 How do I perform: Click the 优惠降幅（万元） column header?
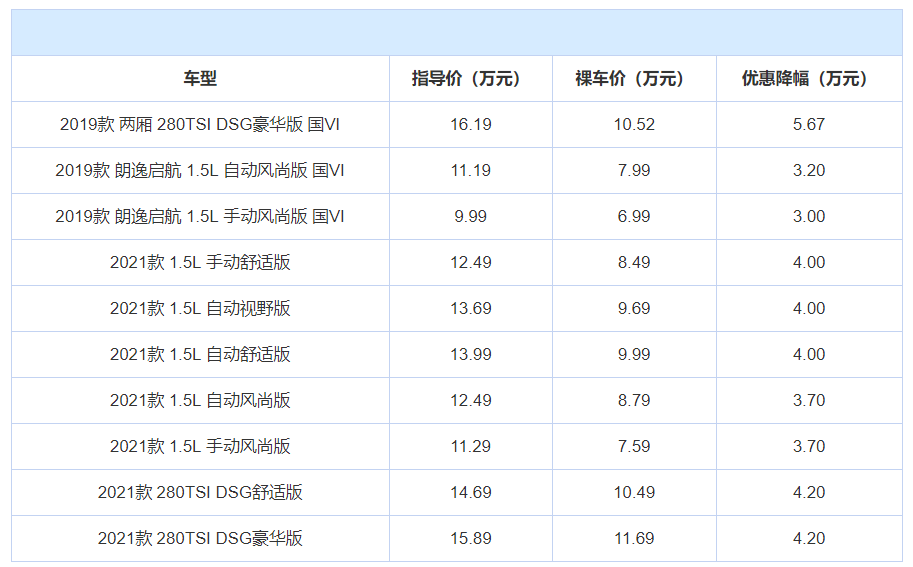click(x=809, y=79)
